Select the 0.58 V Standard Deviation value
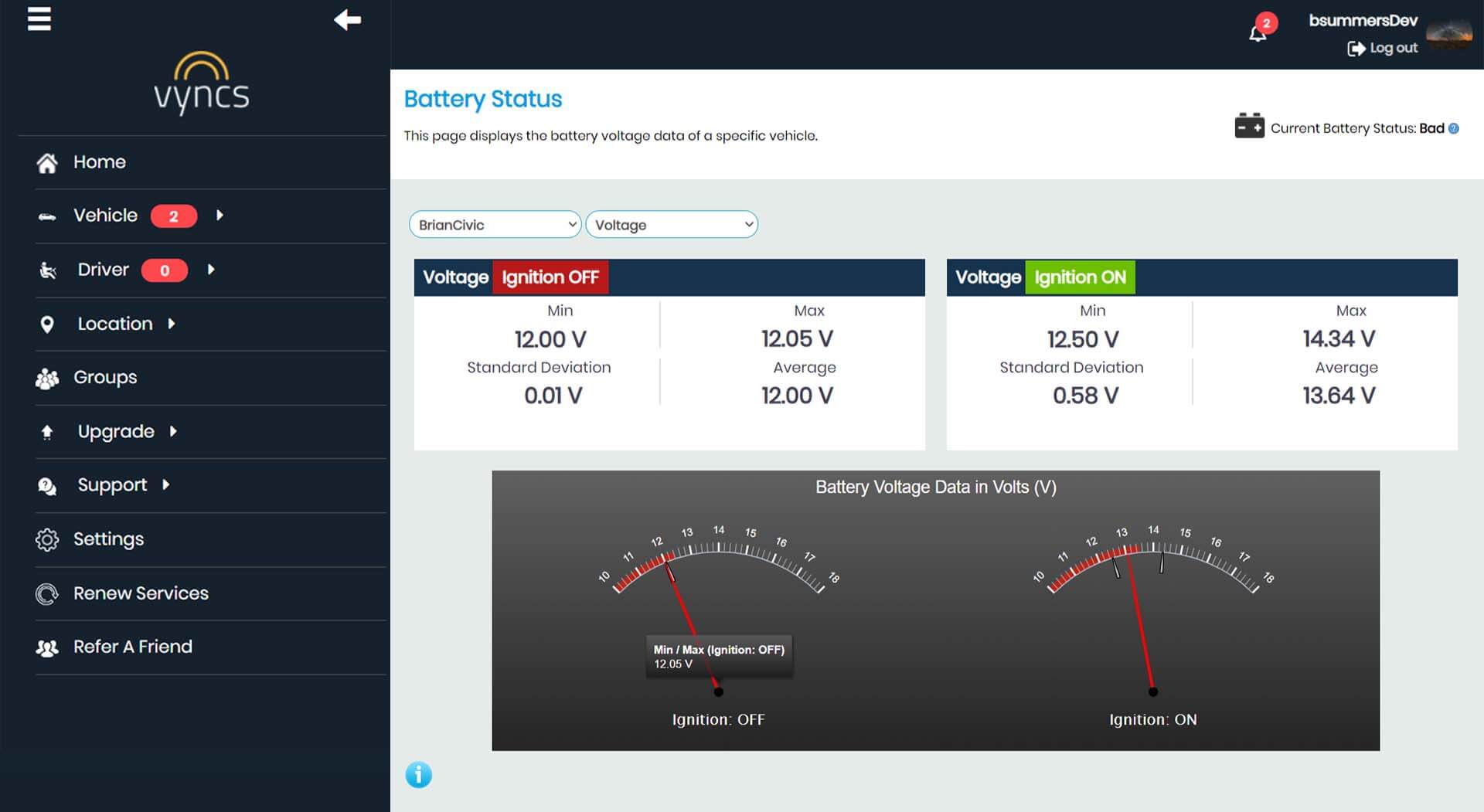The image size is (1484, 812). [1085, 396]
